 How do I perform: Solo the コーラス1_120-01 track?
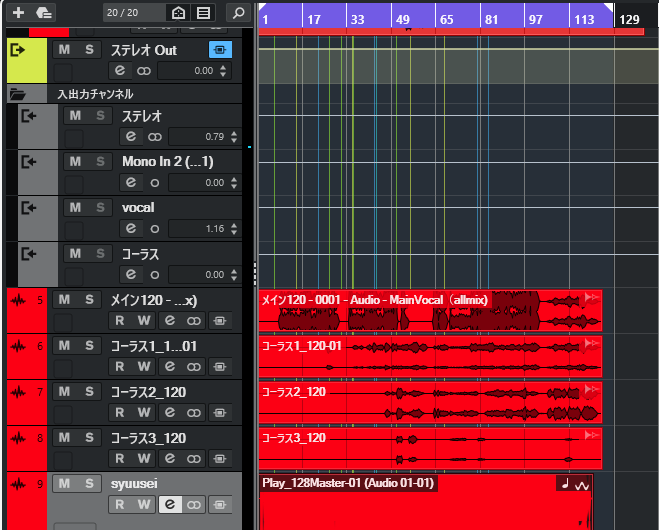pyautogui.click(x=90, y=345)
